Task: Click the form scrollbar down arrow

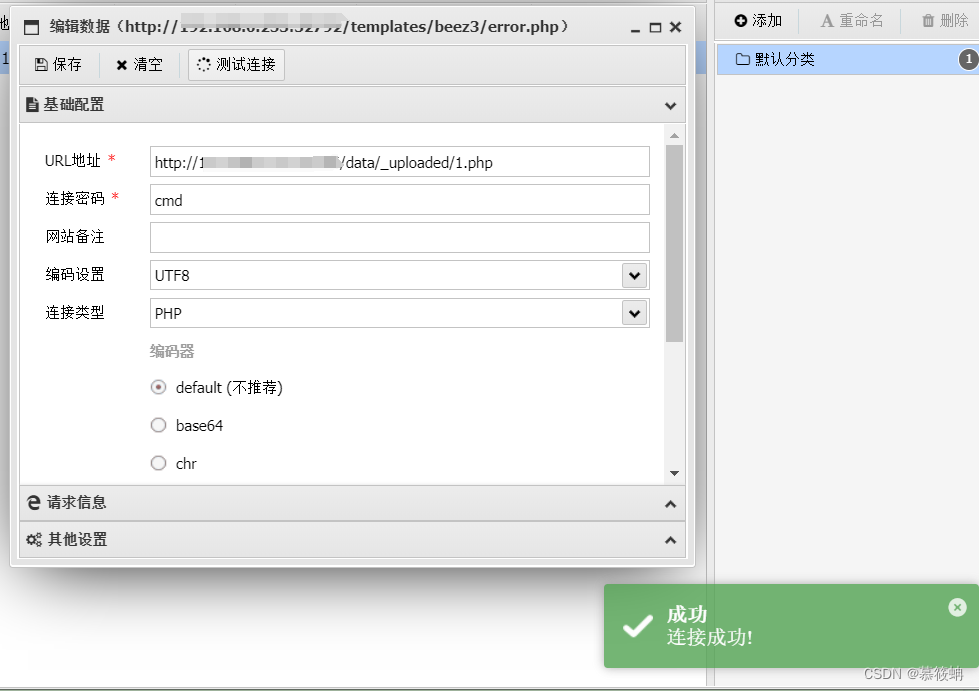Action: 674,473
